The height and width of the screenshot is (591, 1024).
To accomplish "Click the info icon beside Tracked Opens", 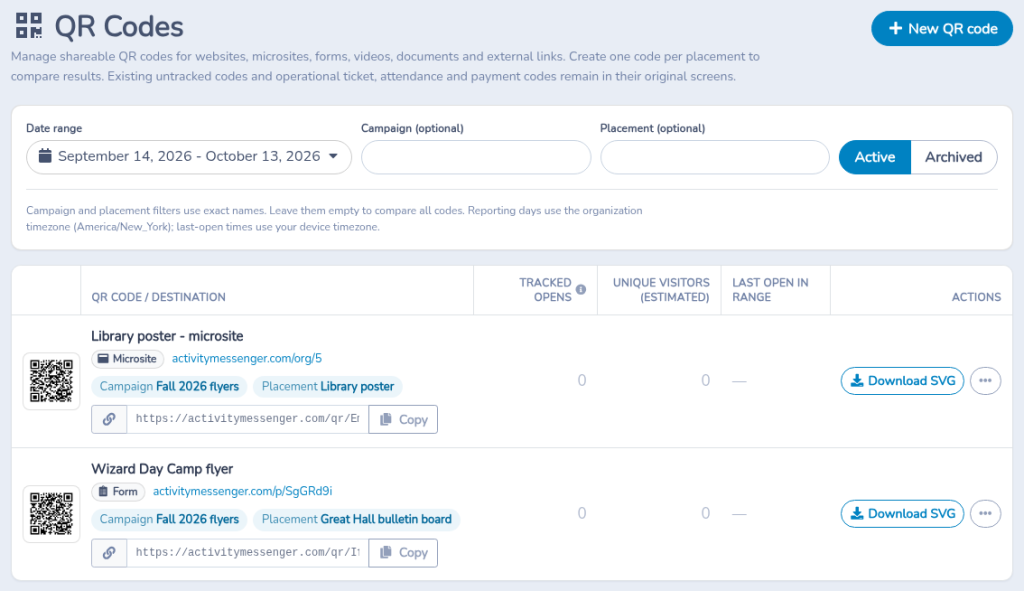I will [x=581, y=289].
